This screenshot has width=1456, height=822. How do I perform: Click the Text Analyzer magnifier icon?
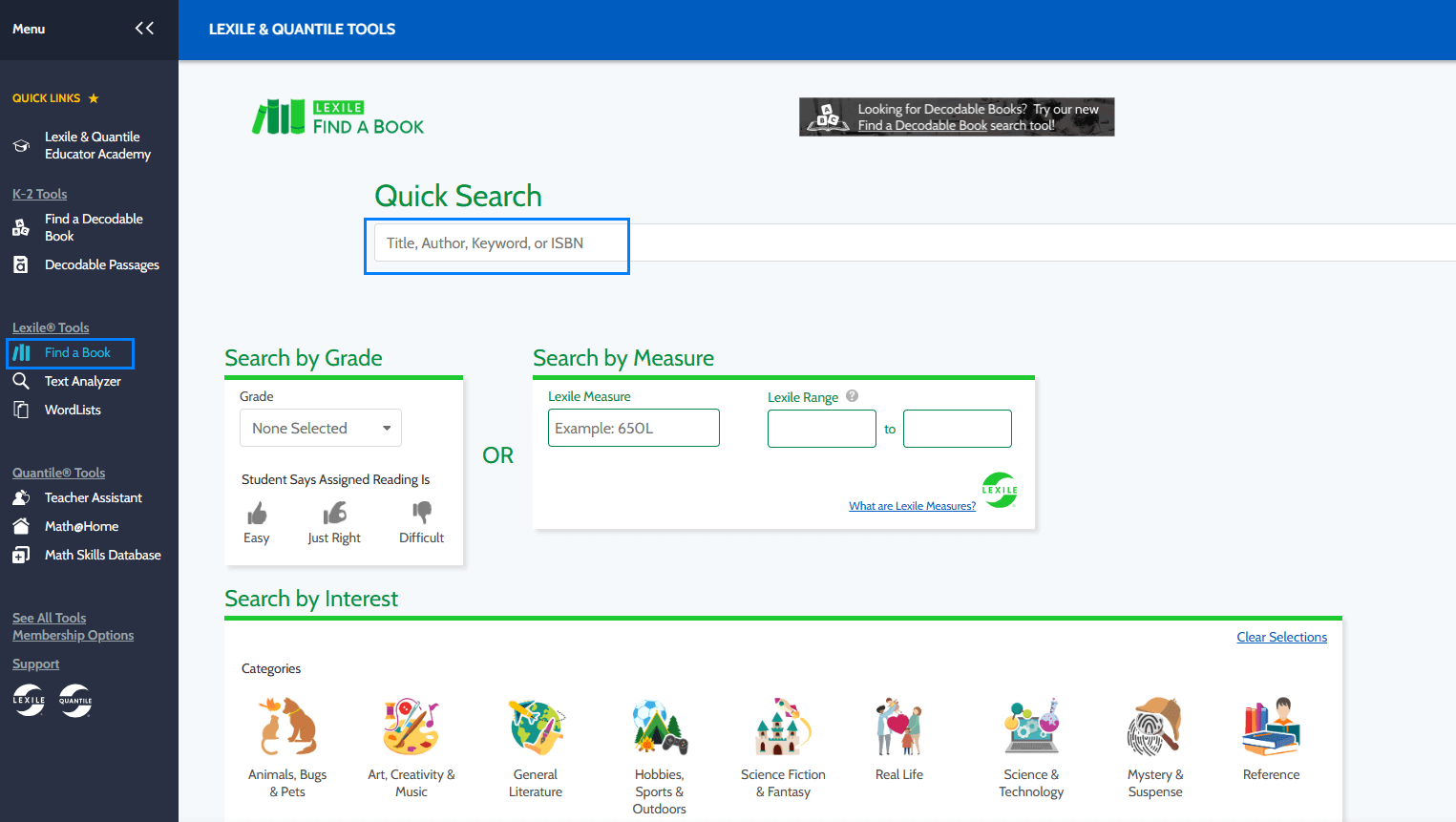21,381
